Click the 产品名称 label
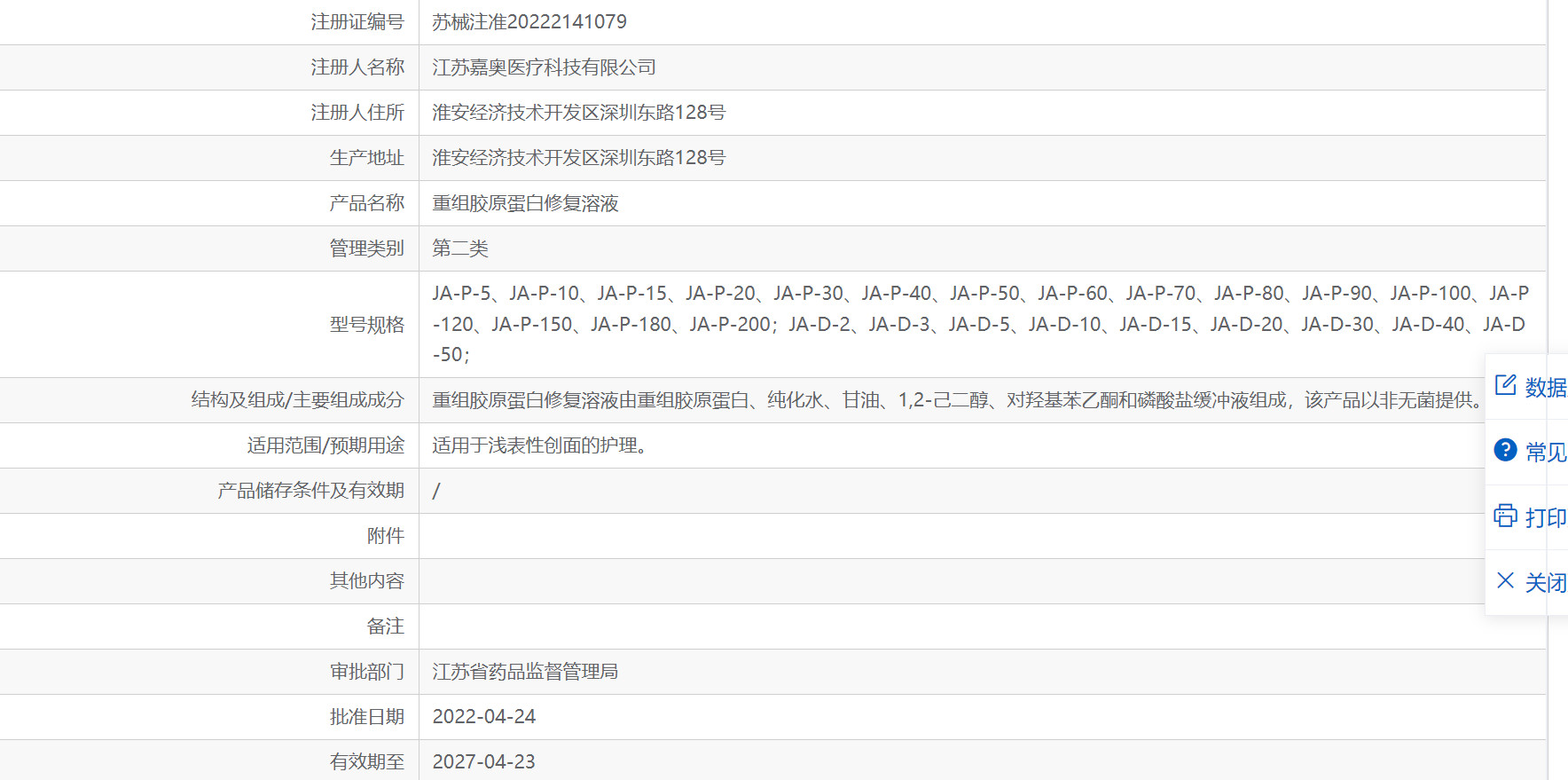 point(367,203)
